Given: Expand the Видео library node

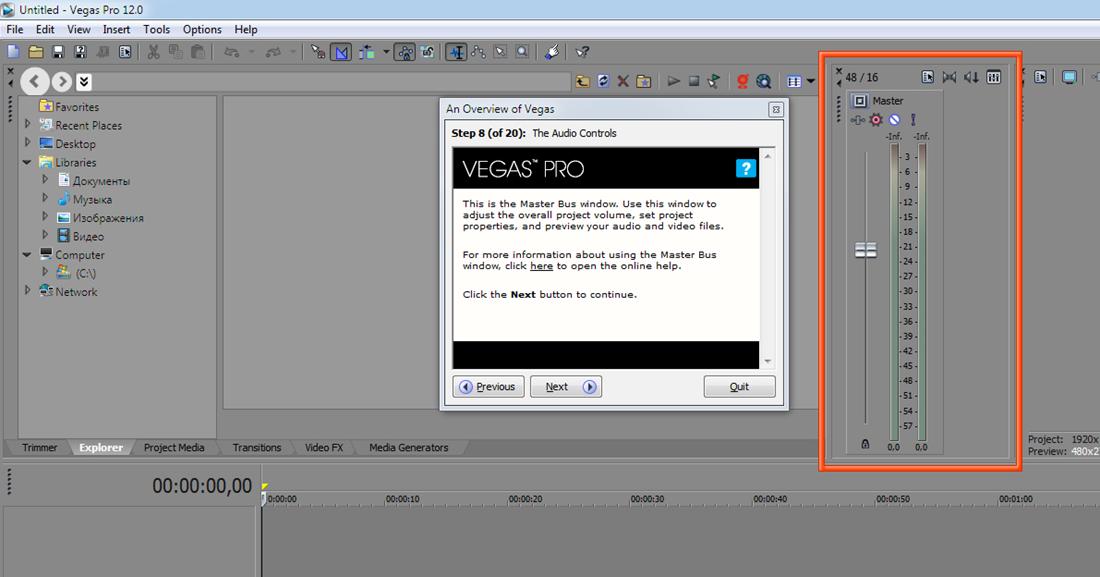Looking at the screenshot, I should (44, 236).
